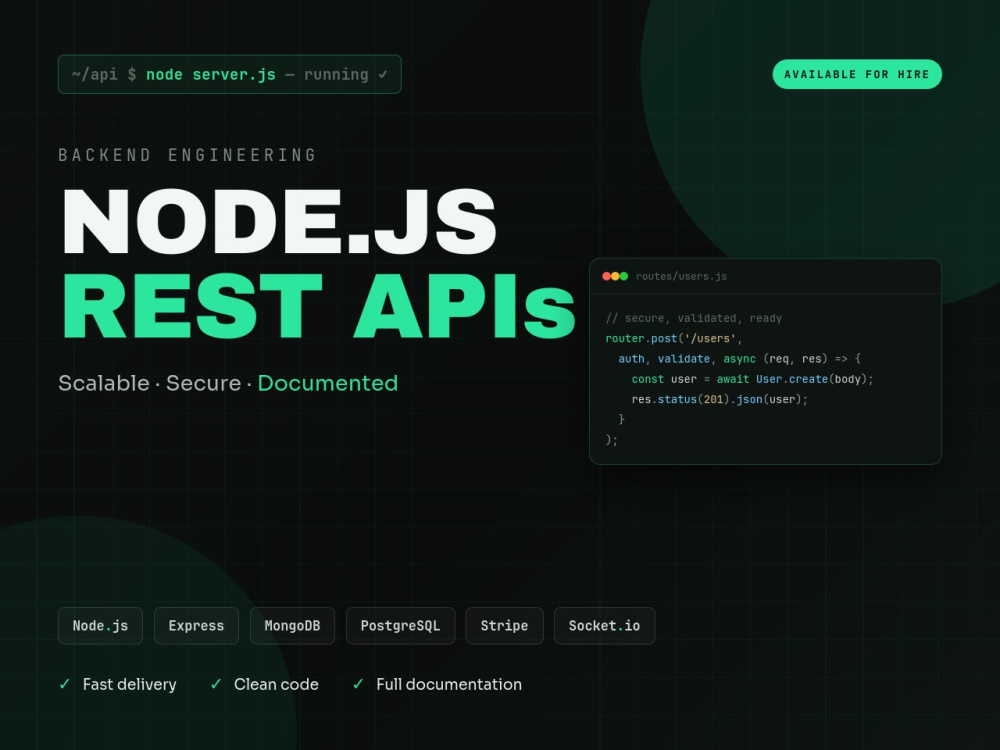
Task: Click the 'auth, validate, async' code line
Action: (739, 359)
